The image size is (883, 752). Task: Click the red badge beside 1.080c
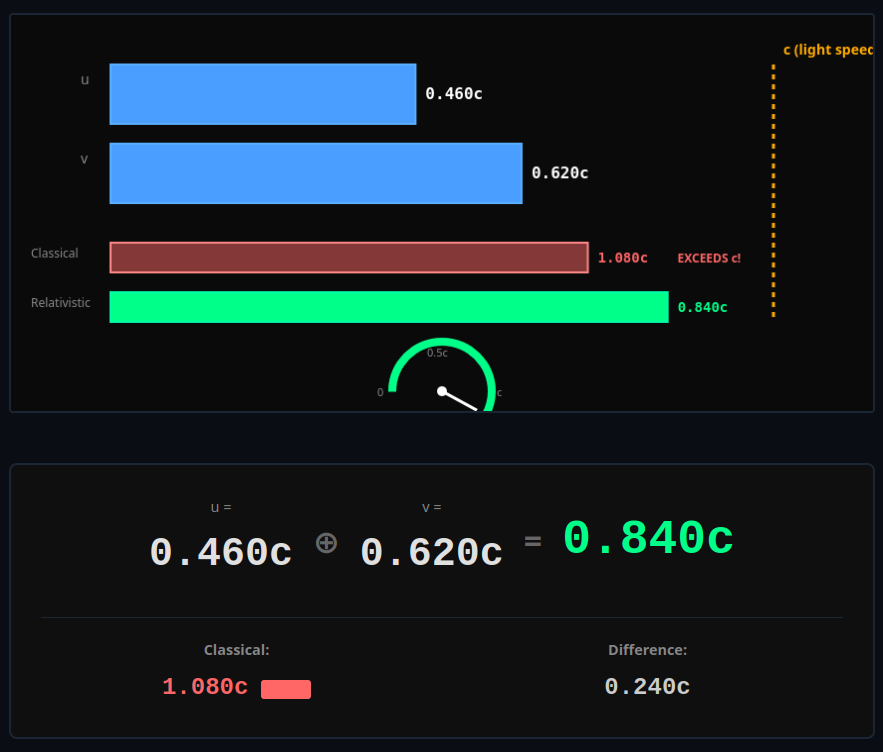coord(286,689)
